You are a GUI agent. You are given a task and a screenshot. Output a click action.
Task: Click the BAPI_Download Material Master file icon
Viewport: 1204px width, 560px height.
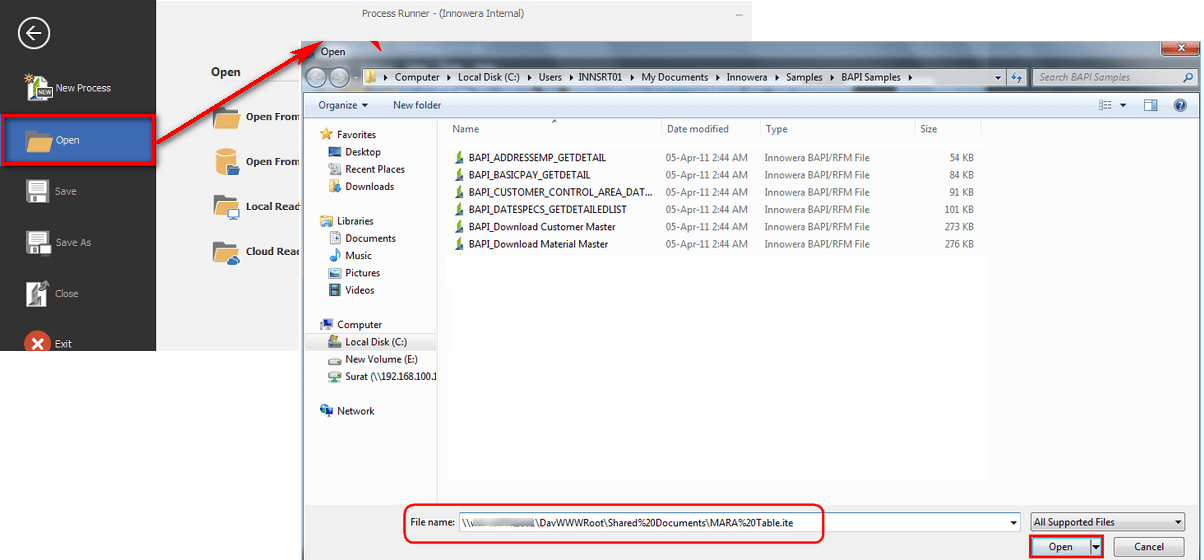[459, 244]
